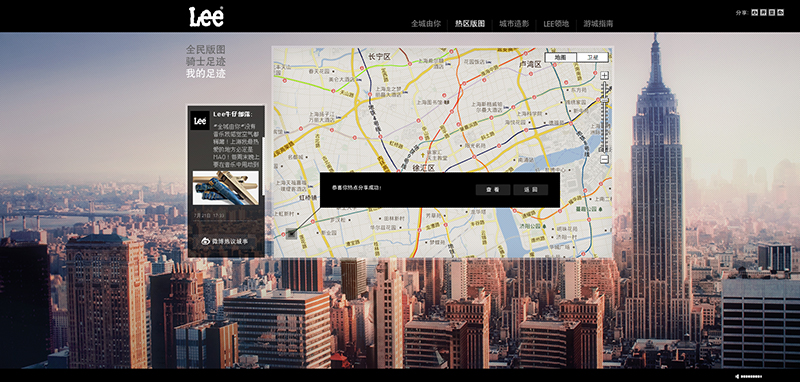Zoom in with the map plus button
The image size is (800, 382).
pos(605,75)
